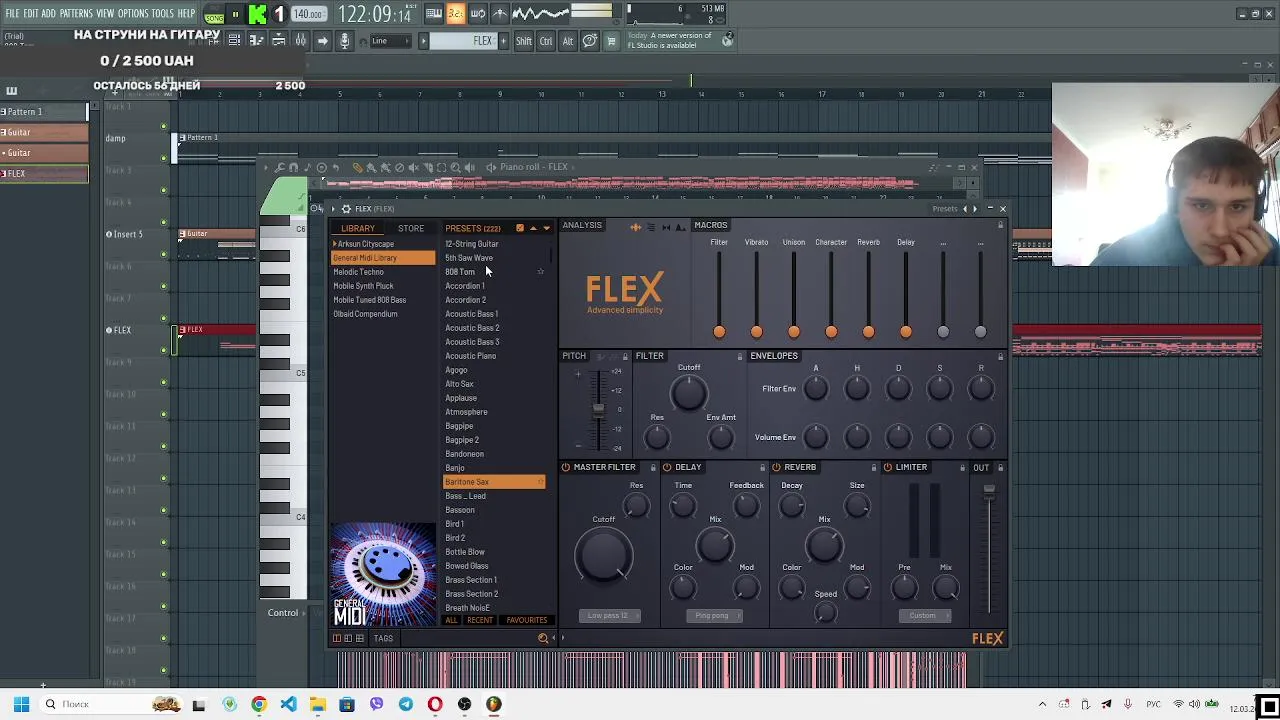Image resolution: width=1280 pixels, height=720 pixels.
Task: Open the PATTERNS menu
Action: point(76,13)
